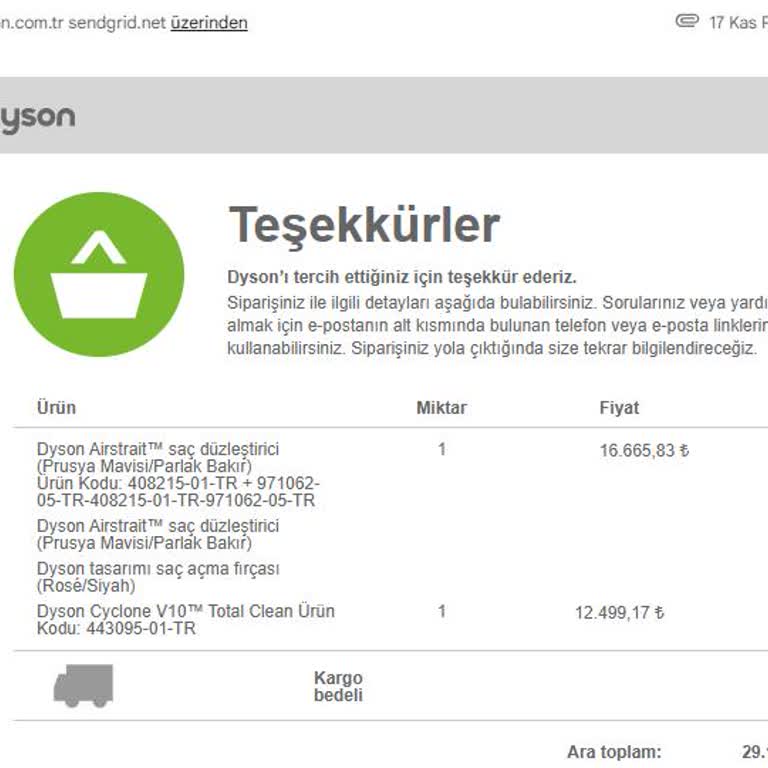
Task: Click the grey delivery truck icon
Action: [x=83, y=686]
